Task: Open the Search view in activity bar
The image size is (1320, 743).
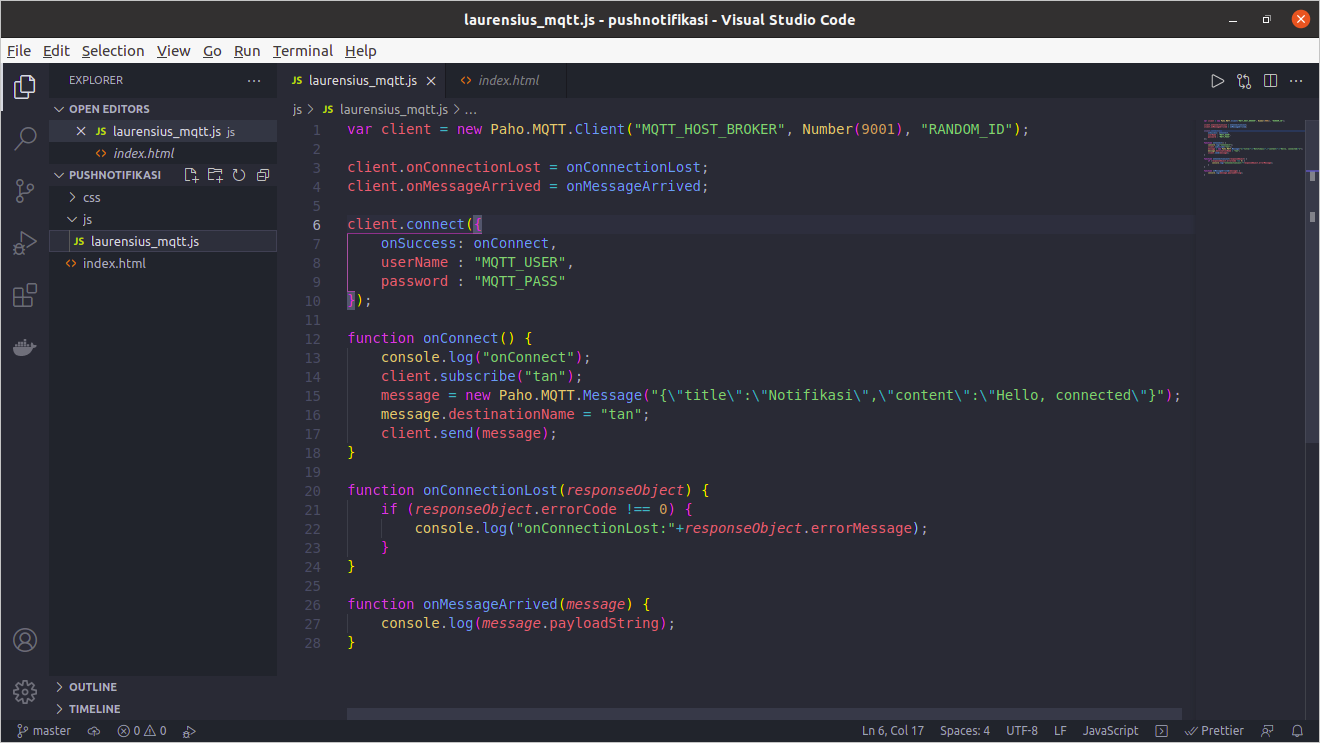Action: (25, 139)
